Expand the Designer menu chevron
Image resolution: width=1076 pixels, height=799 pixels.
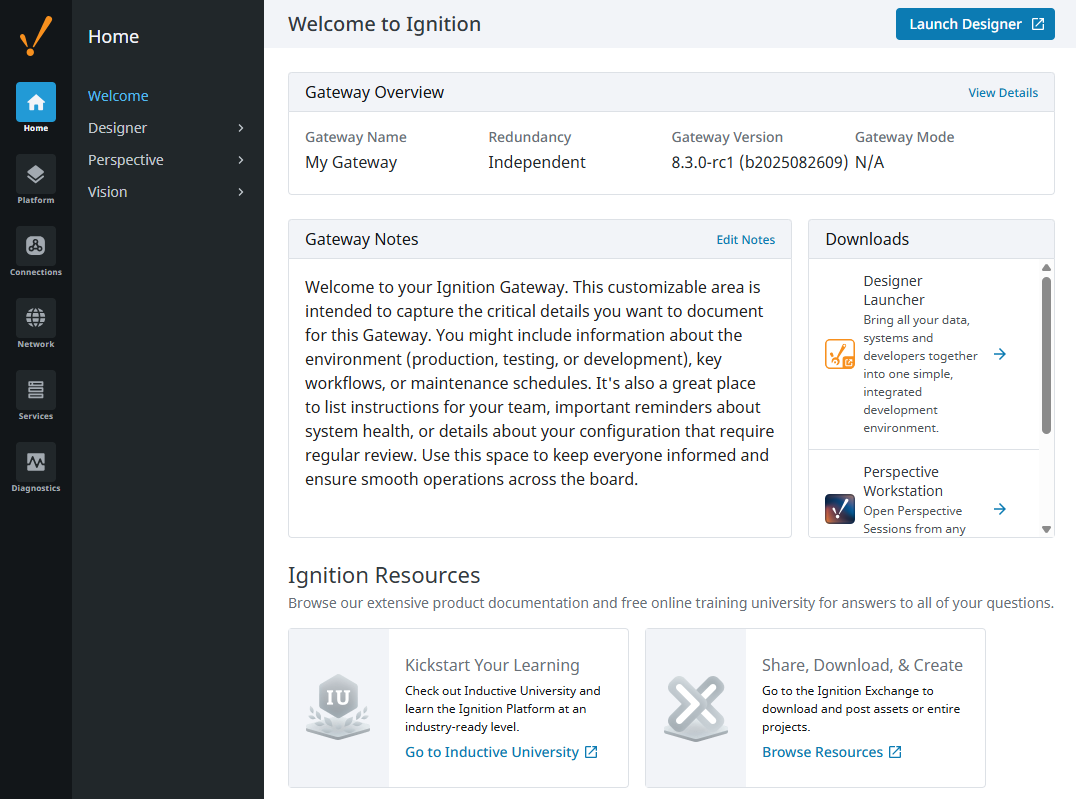click(x=241, y=128)
